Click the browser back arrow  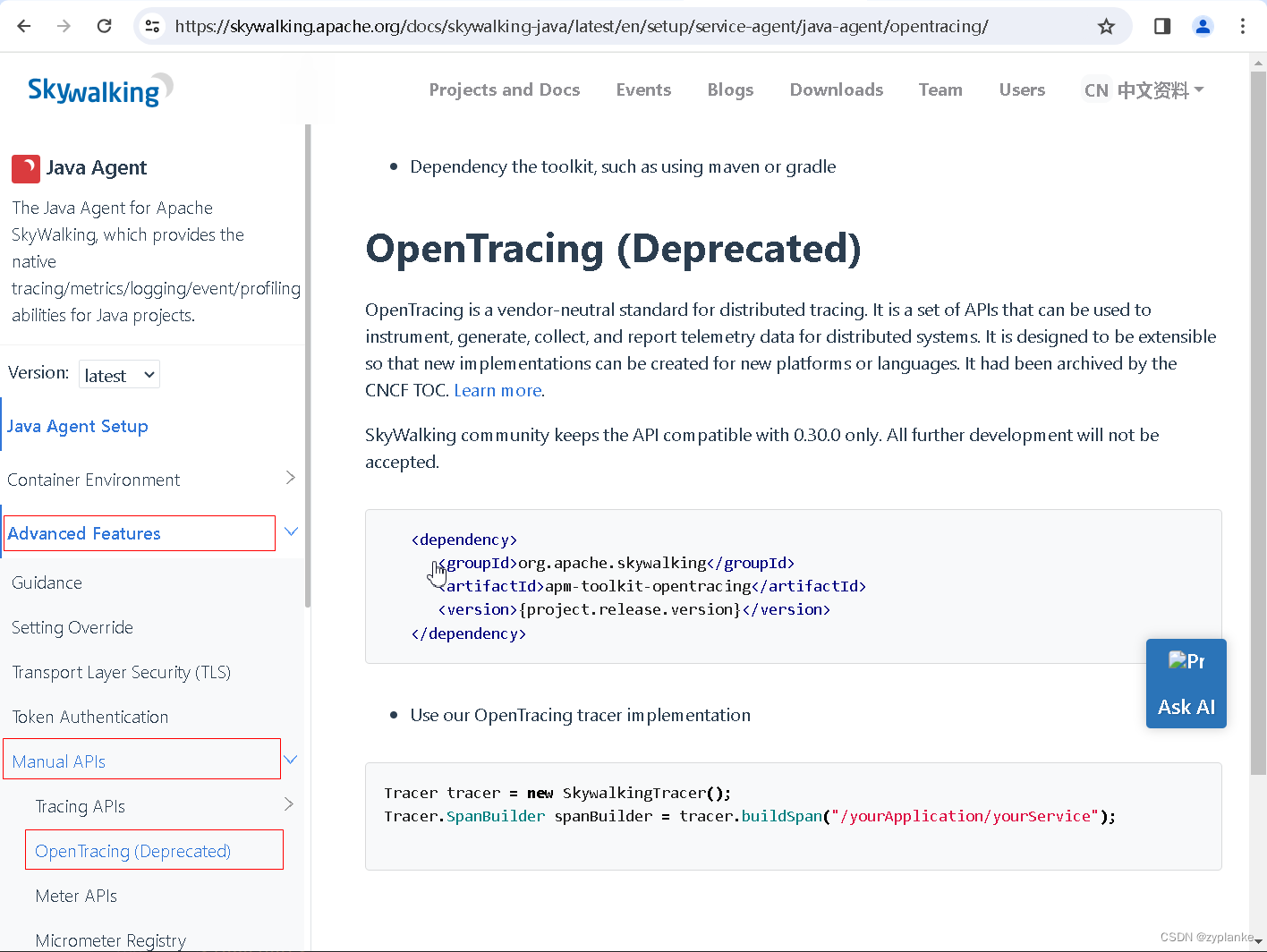[x=23, y=26]
